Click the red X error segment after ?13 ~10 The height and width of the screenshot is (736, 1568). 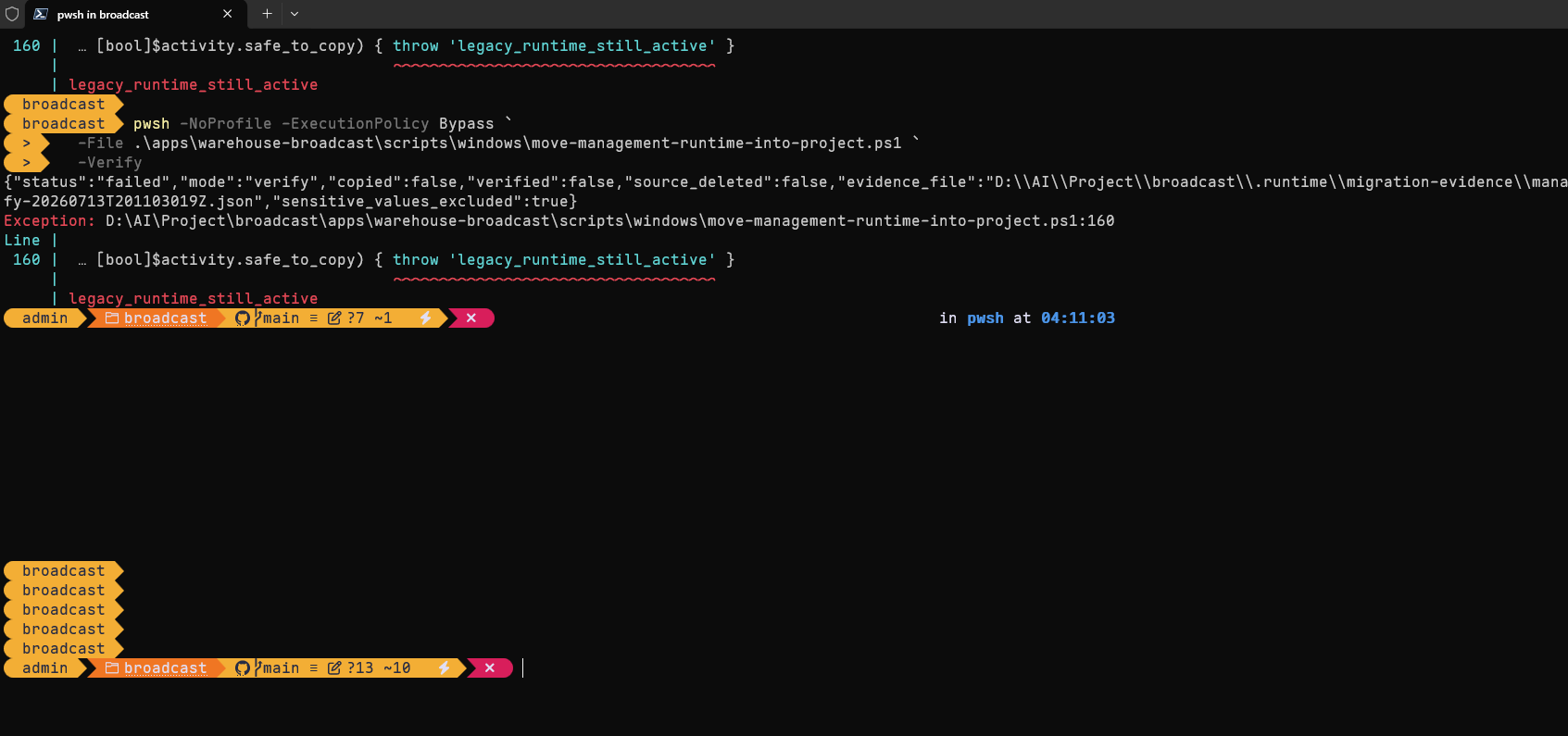coord(490,667)
